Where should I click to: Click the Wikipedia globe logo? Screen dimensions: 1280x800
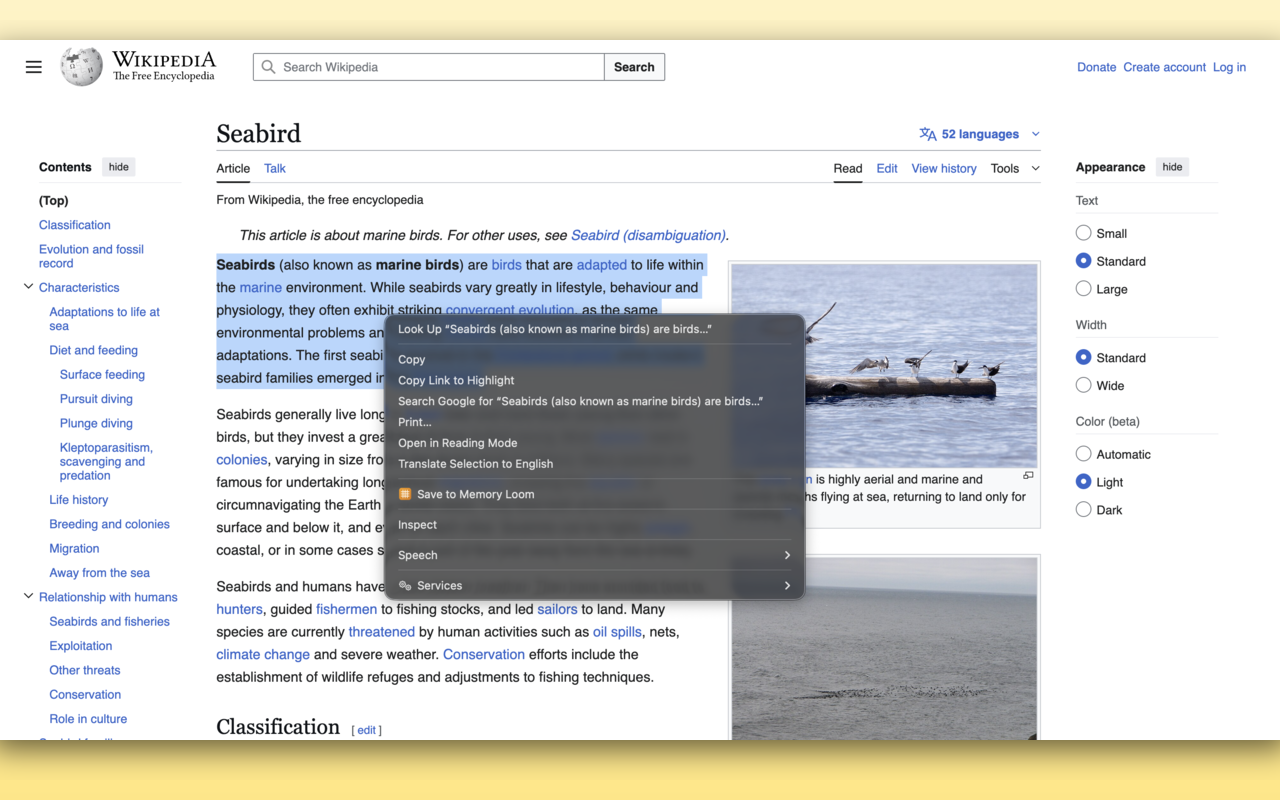(x=82, y=67)
